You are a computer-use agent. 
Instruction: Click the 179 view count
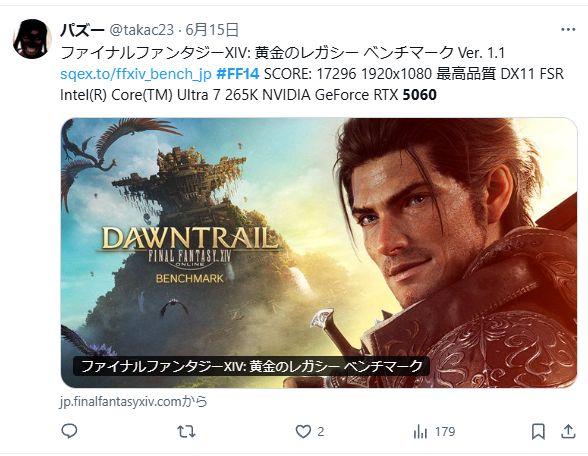click(x=445, y=432)
